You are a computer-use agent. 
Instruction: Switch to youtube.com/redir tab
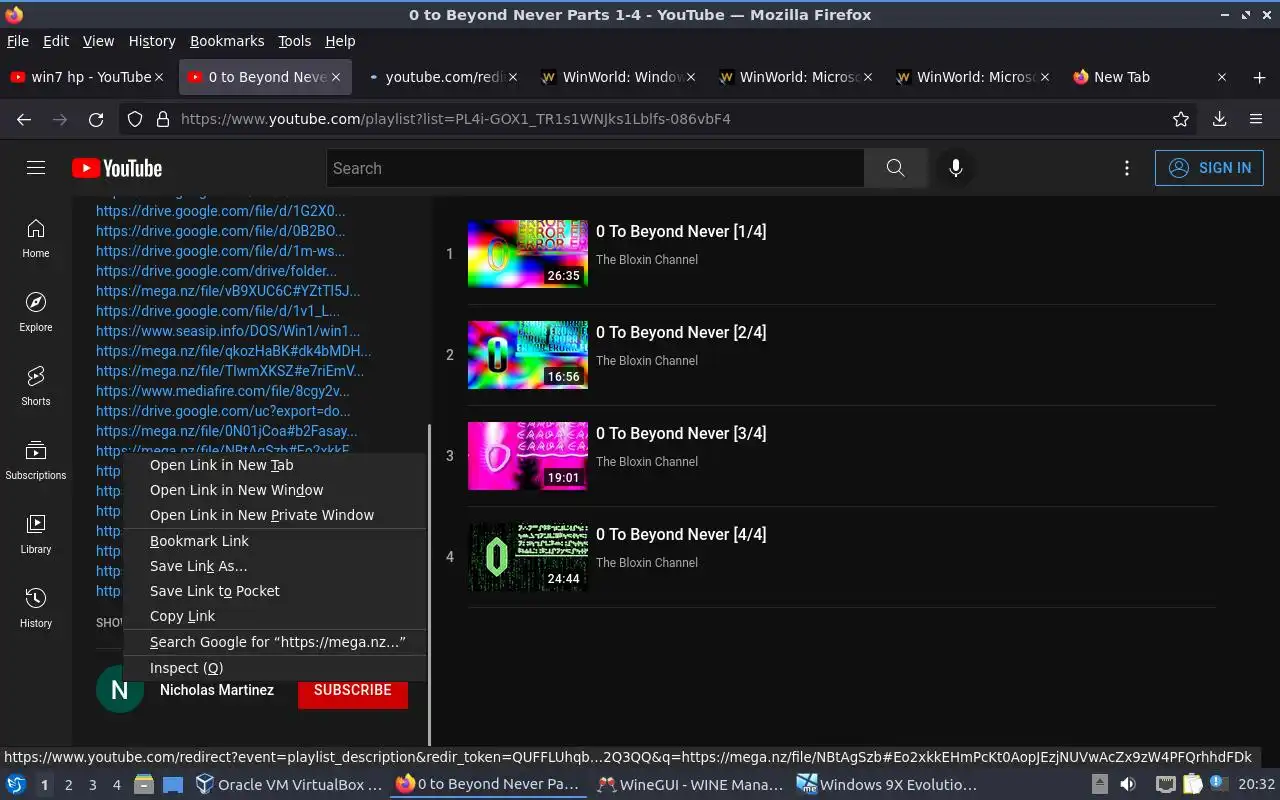pos(442,77)
